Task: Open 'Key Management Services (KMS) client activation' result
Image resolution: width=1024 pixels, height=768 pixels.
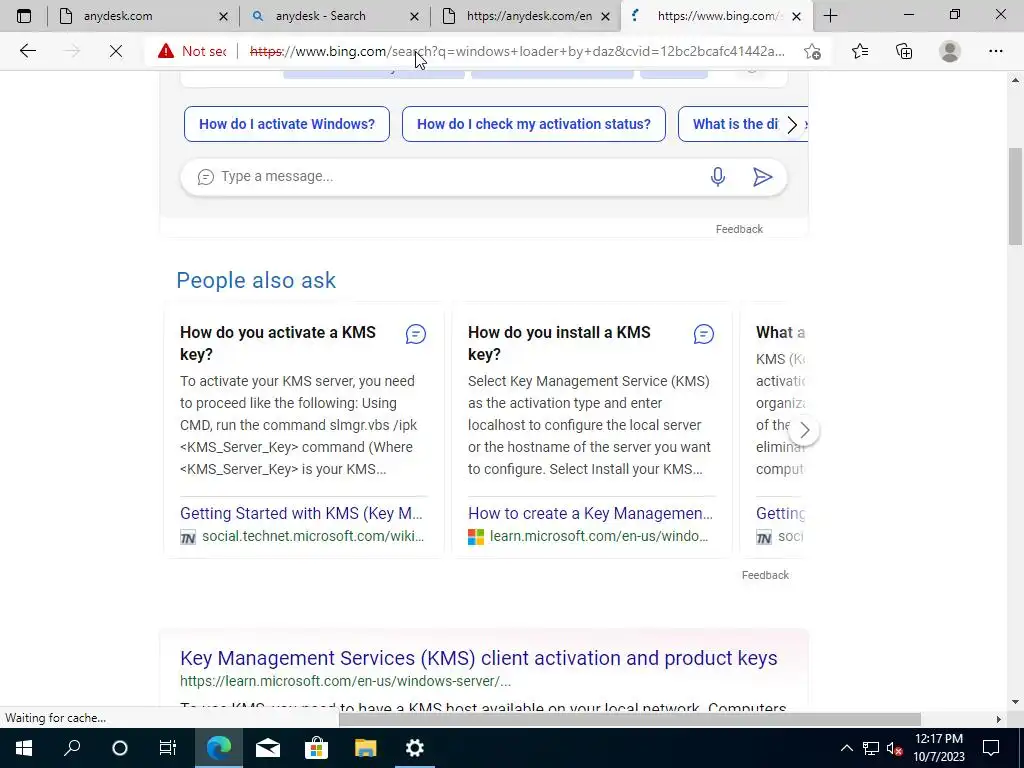Action: [479, 658]
